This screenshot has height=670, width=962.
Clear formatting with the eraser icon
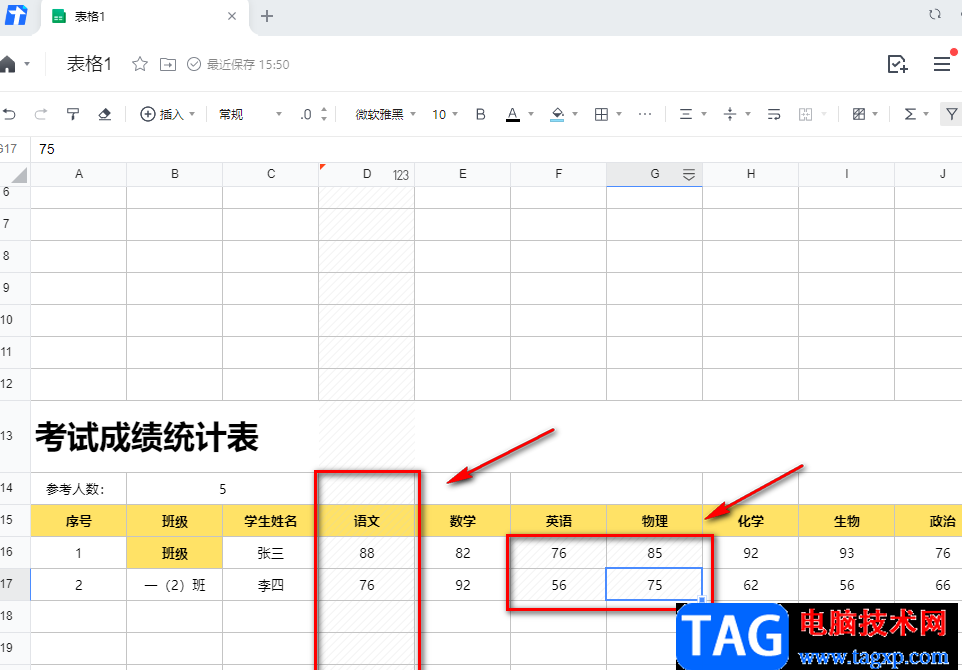tap(104, 114)
